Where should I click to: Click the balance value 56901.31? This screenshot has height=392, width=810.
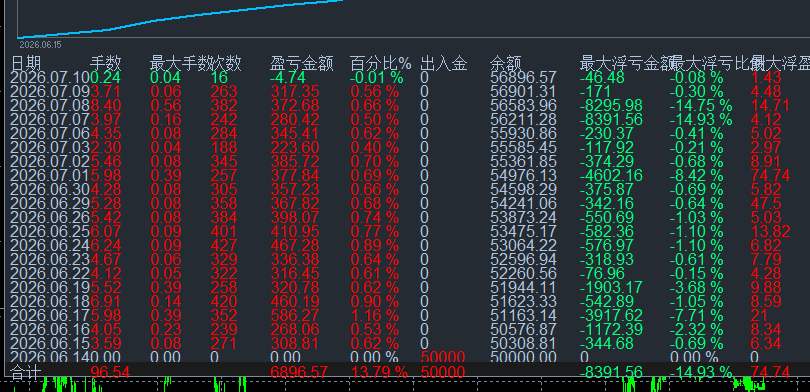pos(523,92)
